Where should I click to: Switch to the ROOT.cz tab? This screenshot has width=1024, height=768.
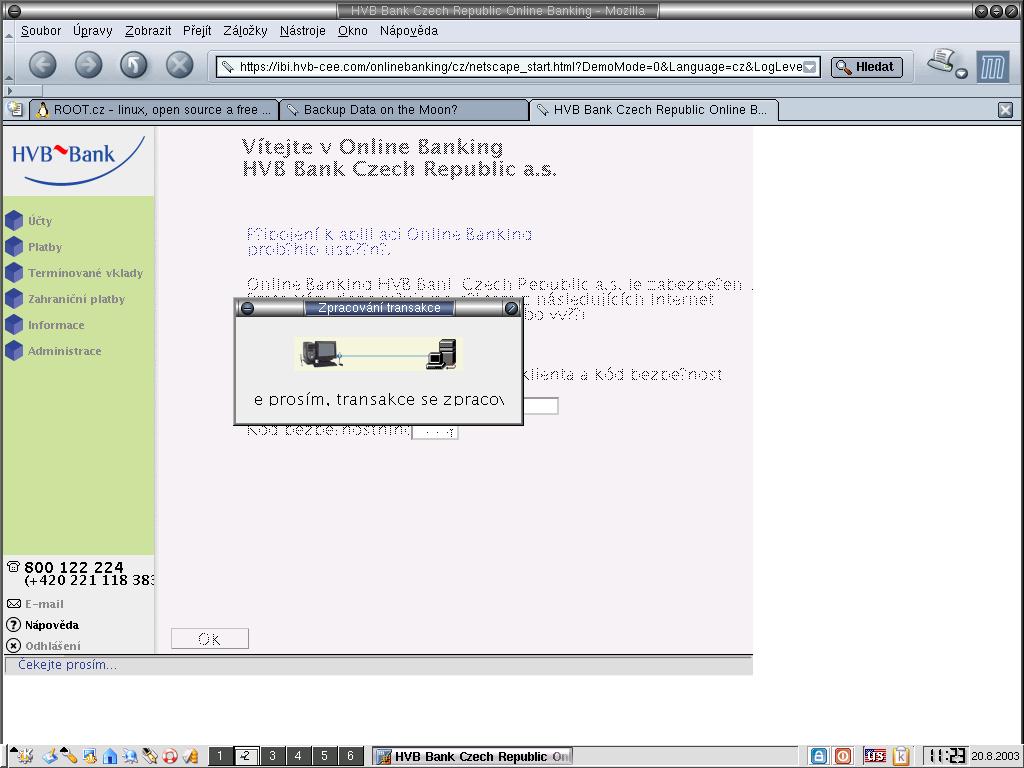click(154, 110)
